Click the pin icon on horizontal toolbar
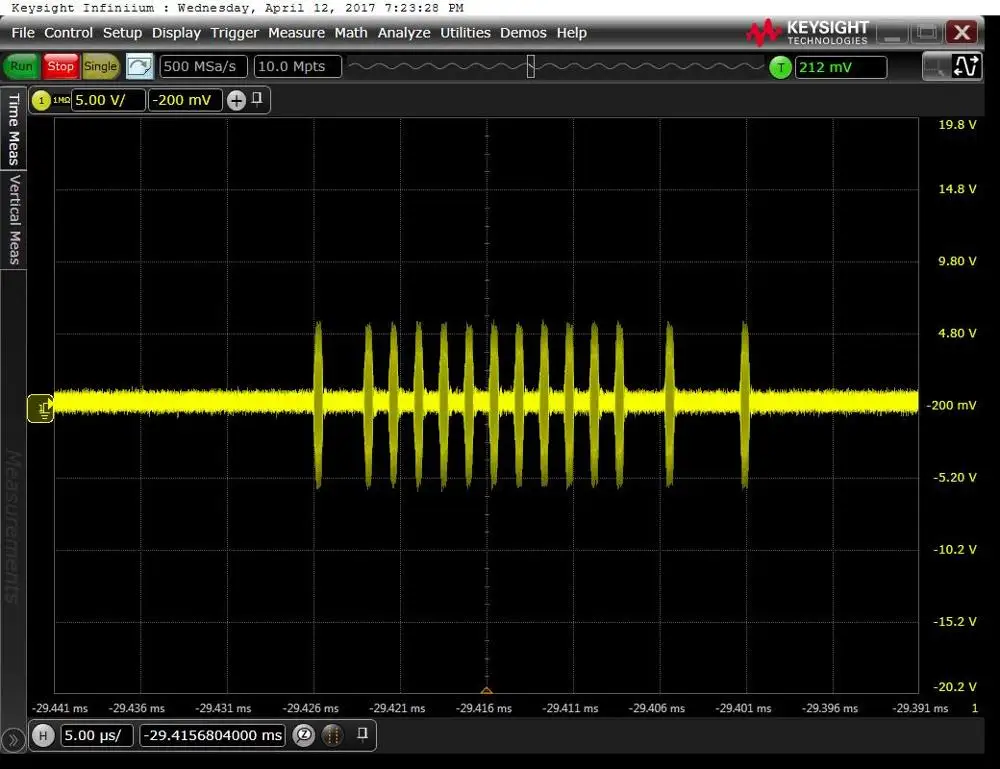The image size is (1000, 769). click(362, 734)
